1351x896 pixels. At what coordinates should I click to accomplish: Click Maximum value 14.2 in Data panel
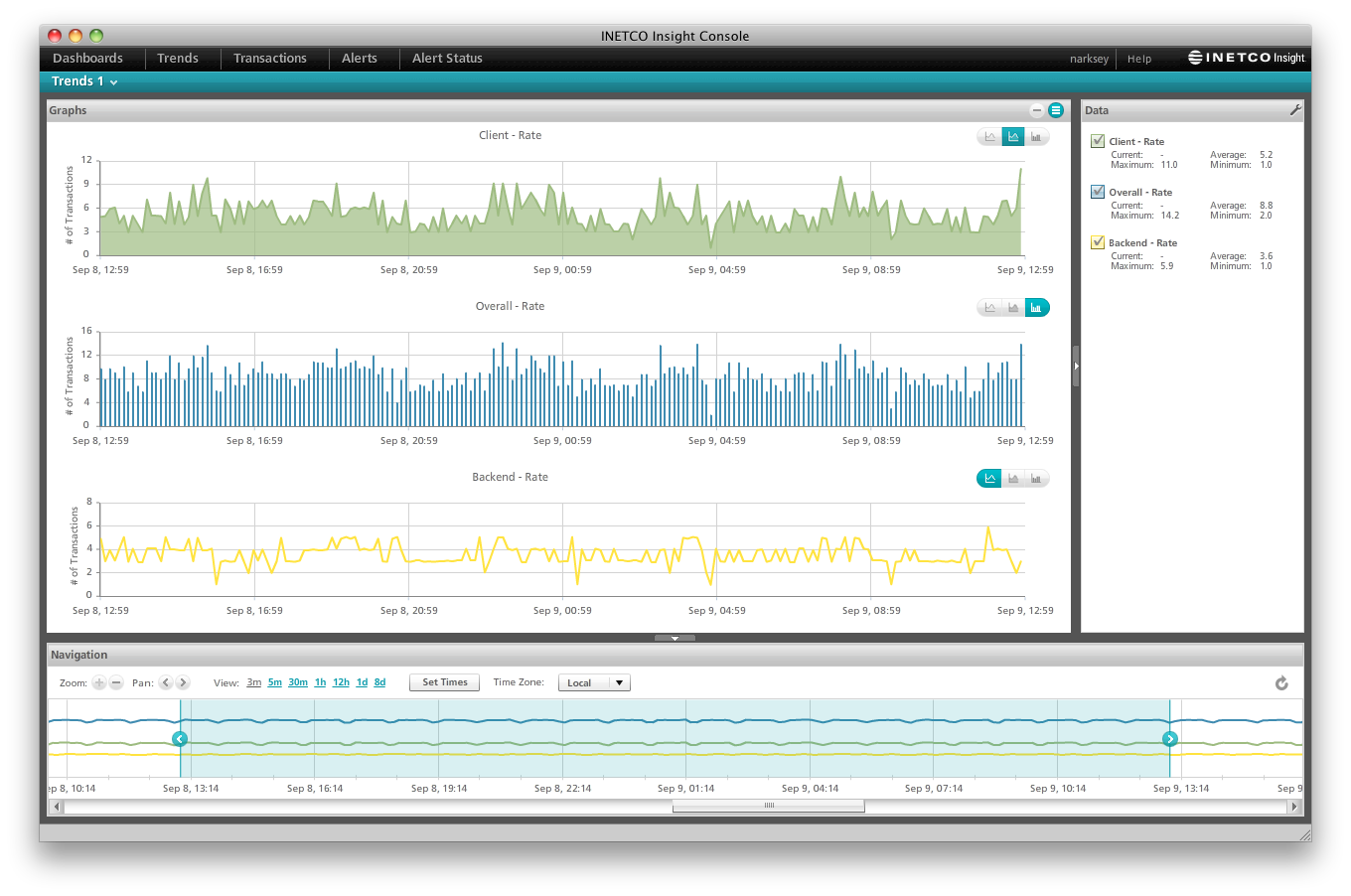(x=1169, y=216)
